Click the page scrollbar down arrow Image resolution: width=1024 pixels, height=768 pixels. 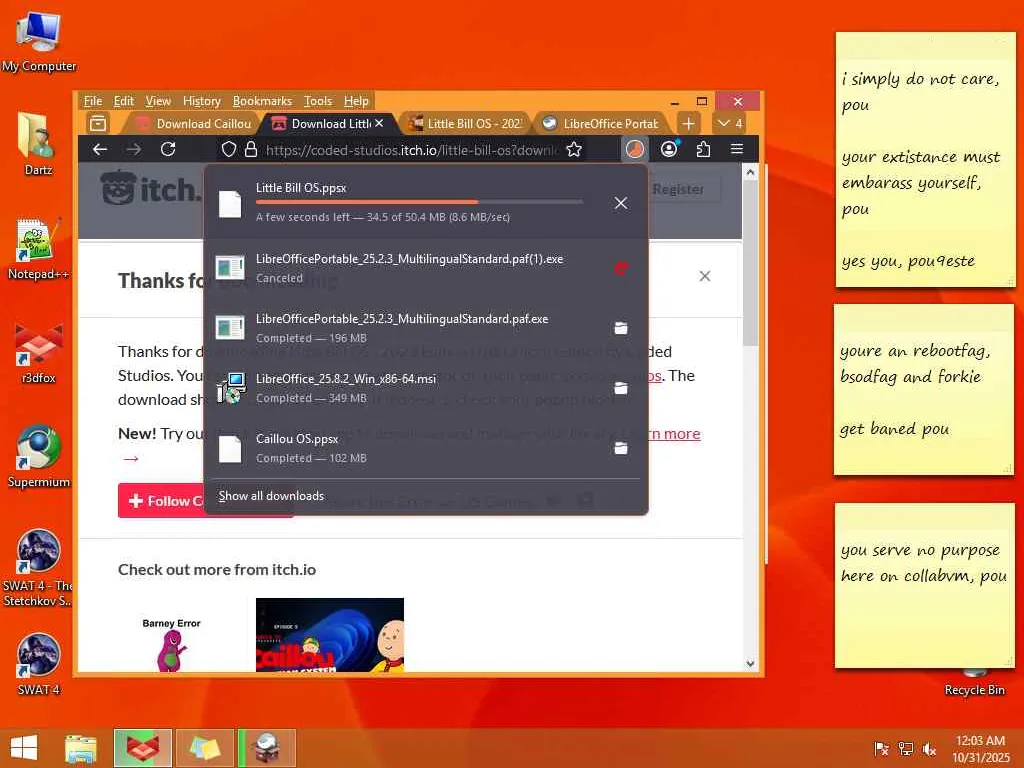[x=750, y=664]
